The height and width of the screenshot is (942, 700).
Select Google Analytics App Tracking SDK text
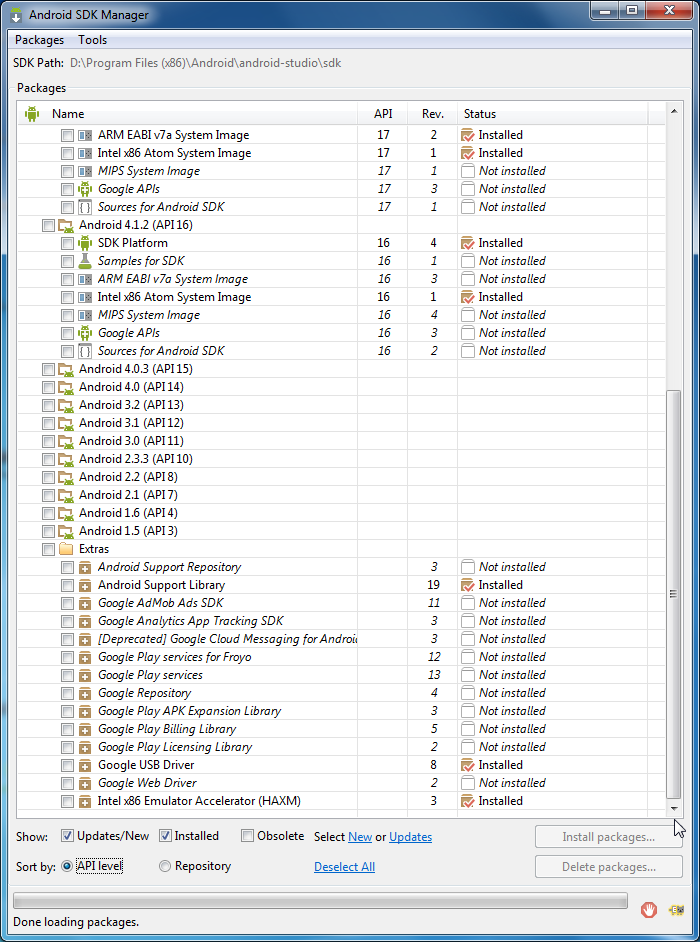click(190, 621)
